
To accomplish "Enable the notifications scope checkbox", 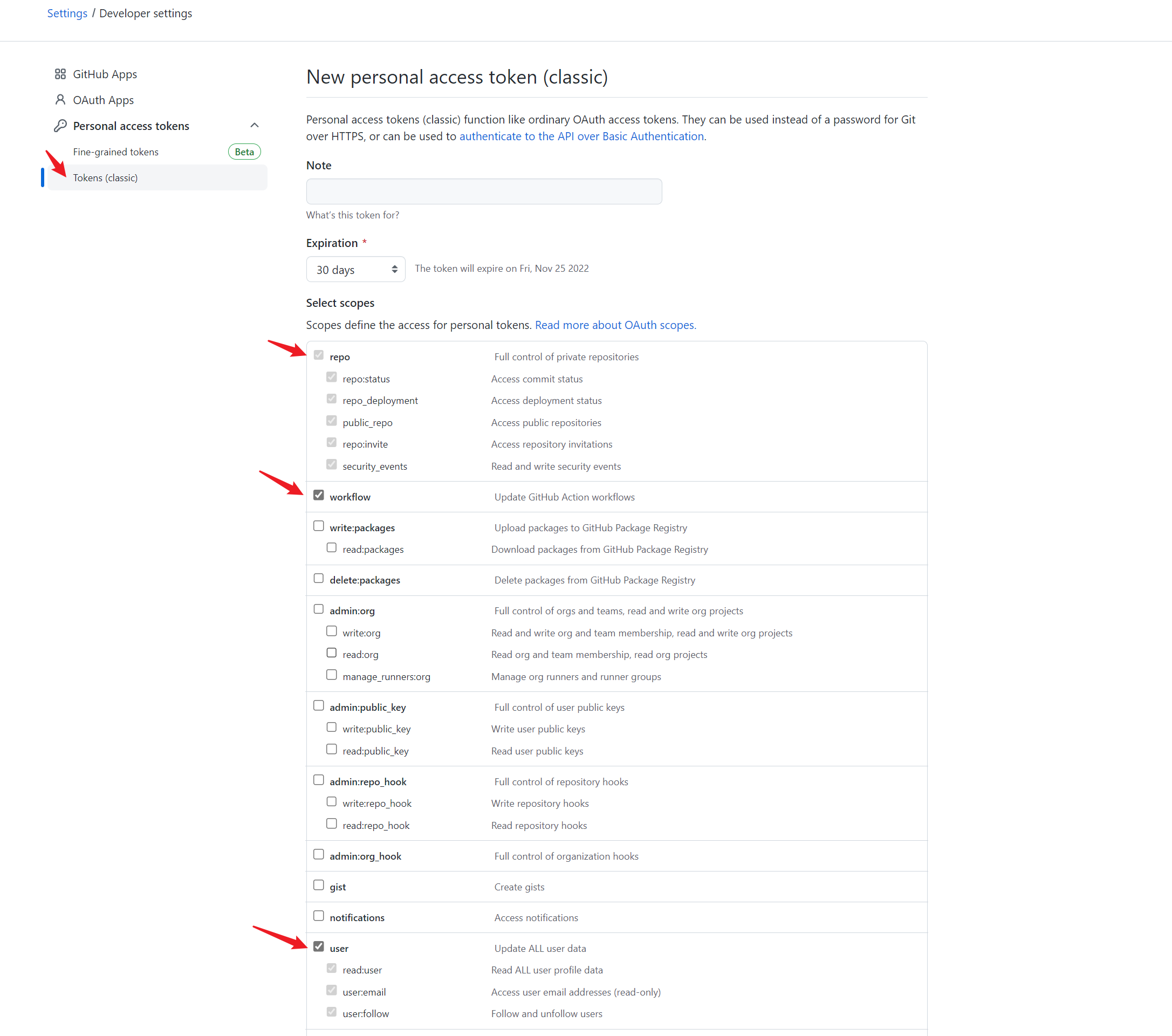I will [319, 916].
